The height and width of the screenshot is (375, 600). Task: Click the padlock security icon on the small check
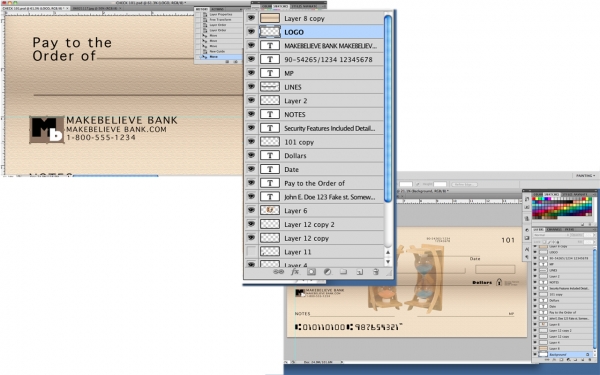[x=499, y=282]
